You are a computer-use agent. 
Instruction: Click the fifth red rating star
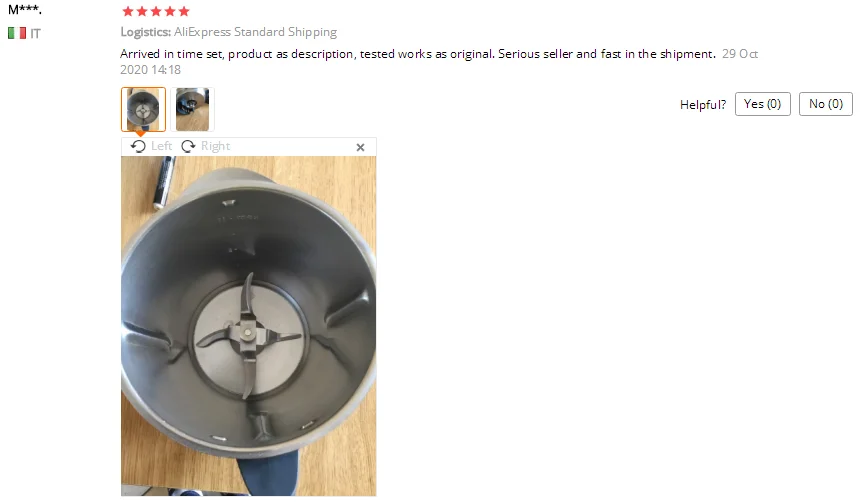pos(184,11)
